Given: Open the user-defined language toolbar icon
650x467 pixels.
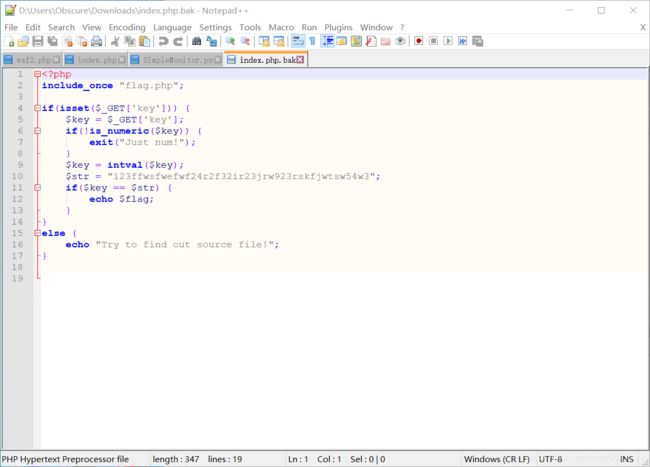Looking at the screenshot, I should [x=342, y=41].
